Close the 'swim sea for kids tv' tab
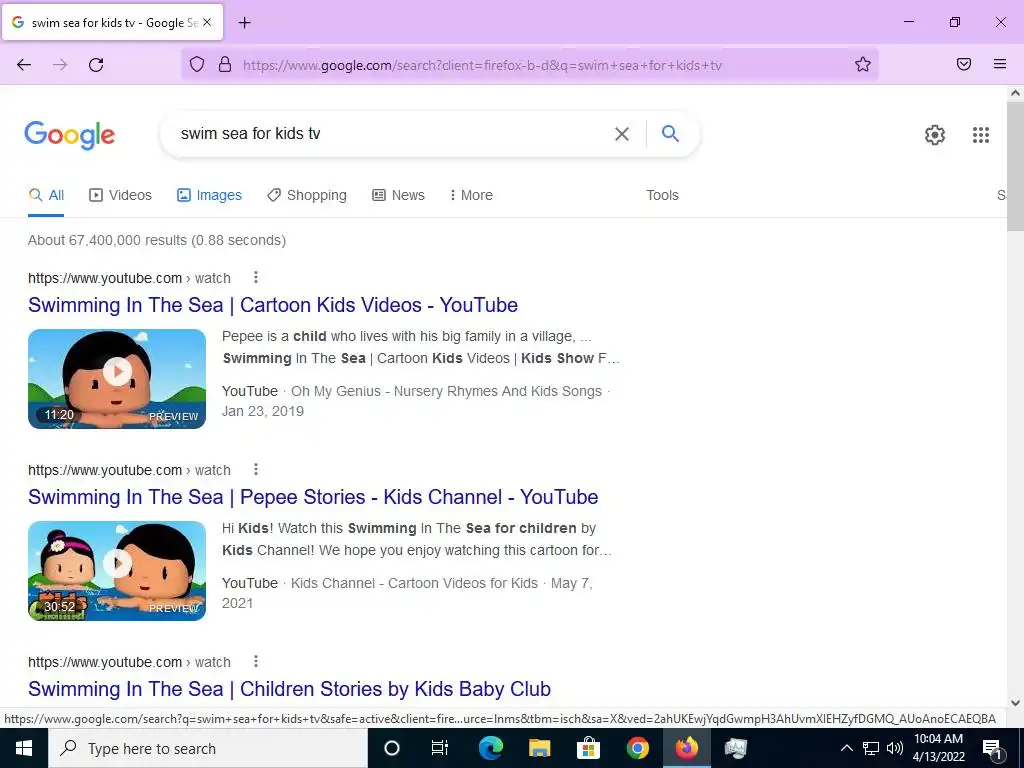Viewport: 1024px width, 768px height. pos(207,22)
